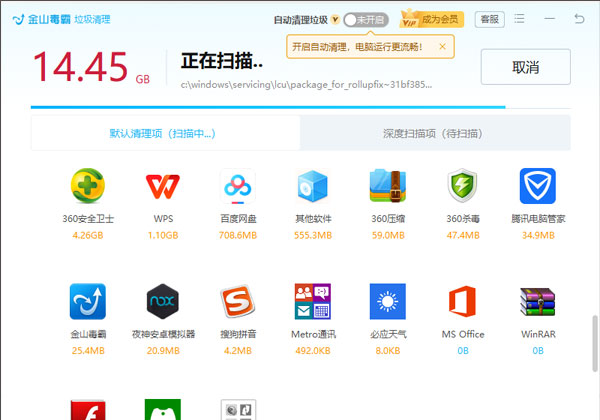Click the 夜神安卓模拟器 name label

pyautogui.click(x=163, y=334)
